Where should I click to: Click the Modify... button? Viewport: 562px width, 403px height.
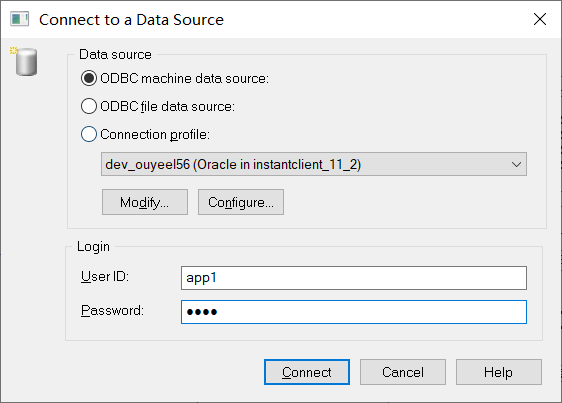[145, 202]
